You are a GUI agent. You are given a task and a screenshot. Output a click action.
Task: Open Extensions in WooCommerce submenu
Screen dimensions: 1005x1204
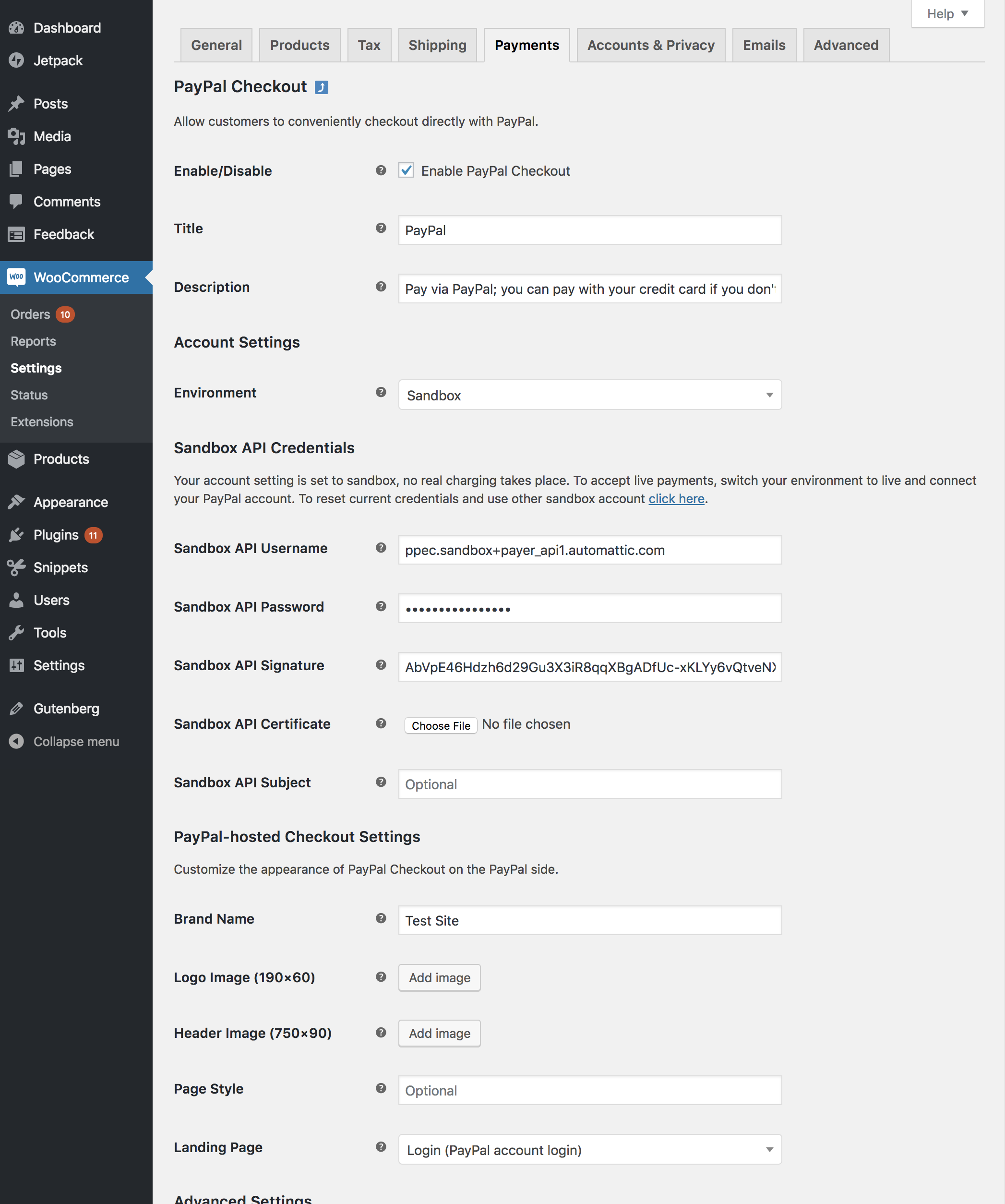click(42, 422)
